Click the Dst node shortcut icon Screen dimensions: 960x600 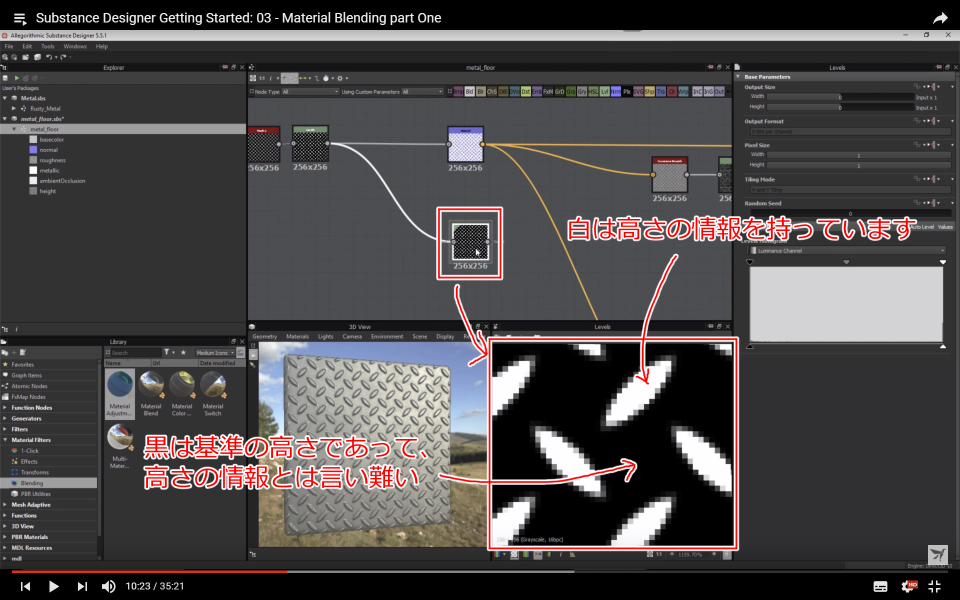coord(525,92)
